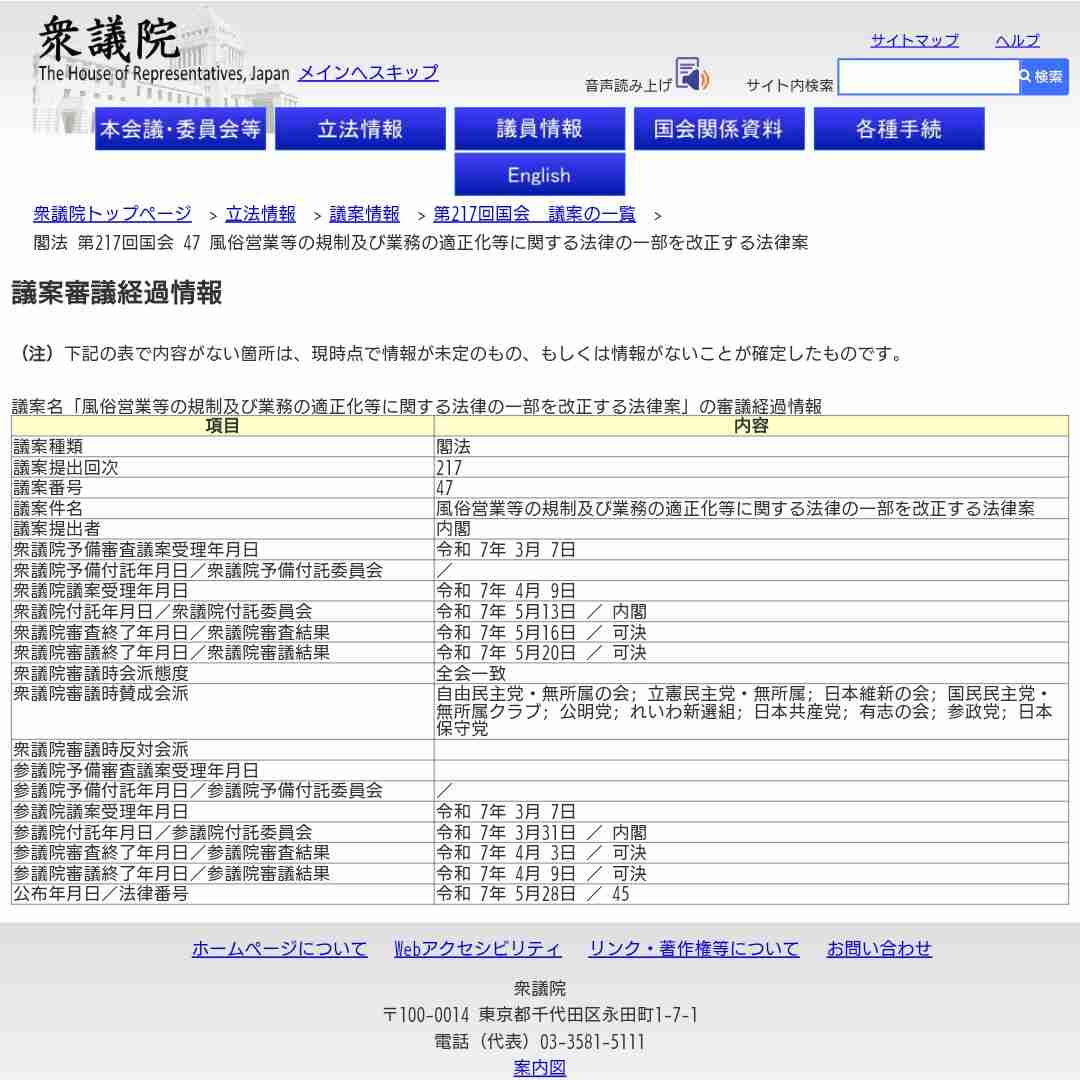Click the 議案提出者 row label

coord(57,529)
